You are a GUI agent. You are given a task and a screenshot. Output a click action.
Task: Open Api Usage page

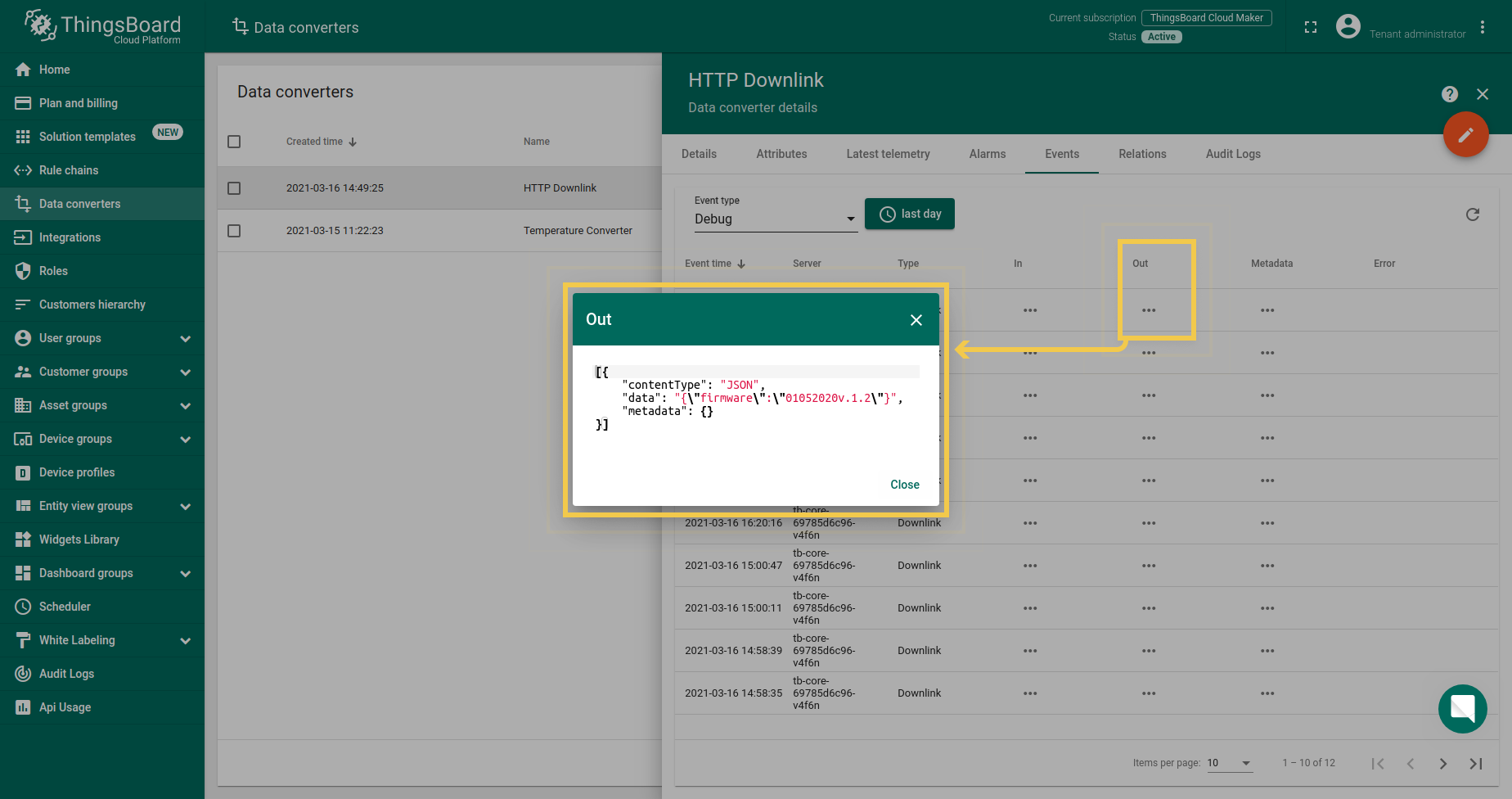coord(101,707)
